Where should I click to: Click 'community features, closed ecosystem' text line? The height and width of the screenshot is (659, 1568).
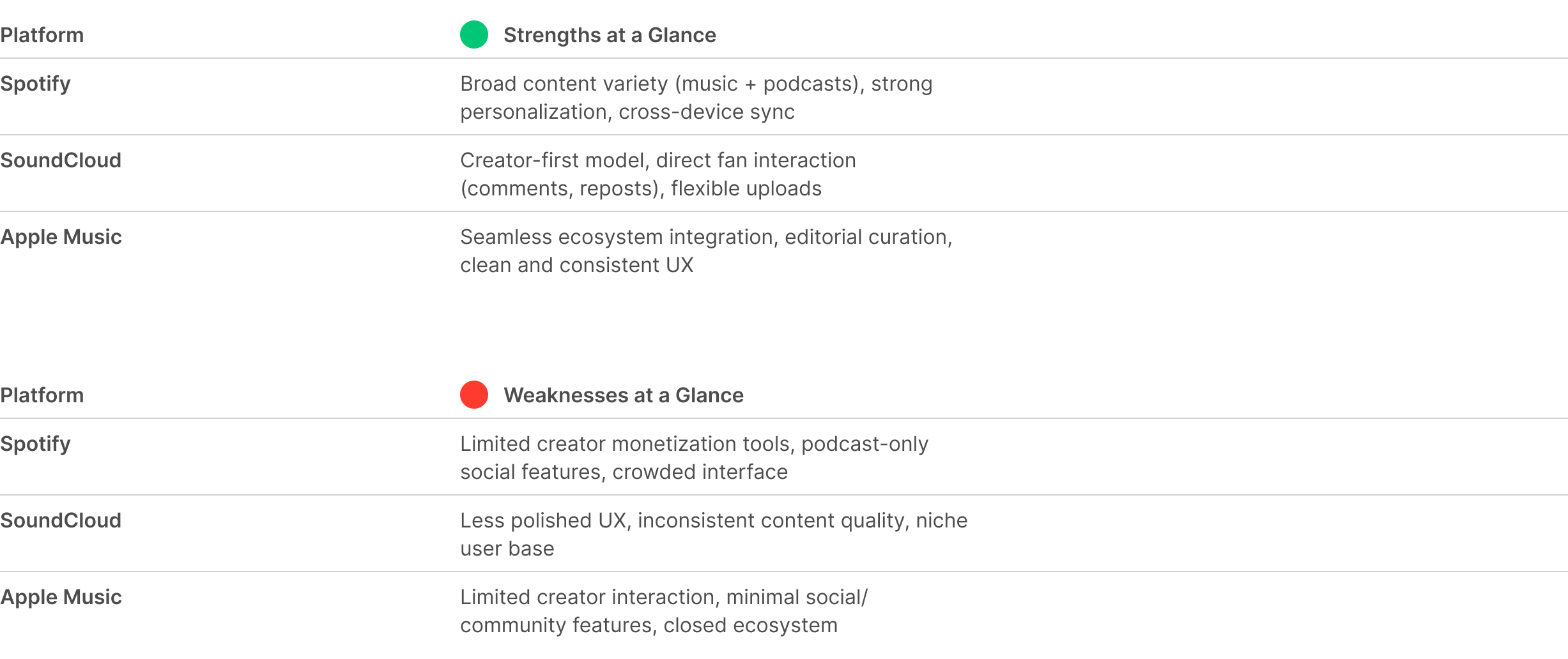point(649,625)
